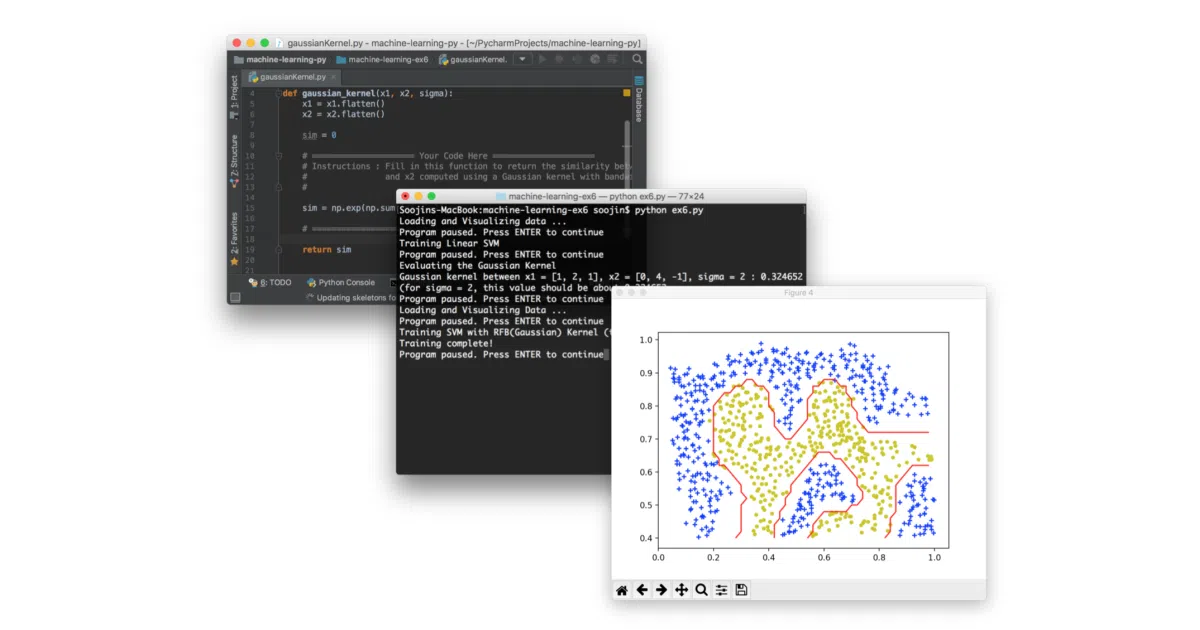Click the 'Updating skeletons' status bar message
Screen dimensions: 1200x630
point(350,297)
